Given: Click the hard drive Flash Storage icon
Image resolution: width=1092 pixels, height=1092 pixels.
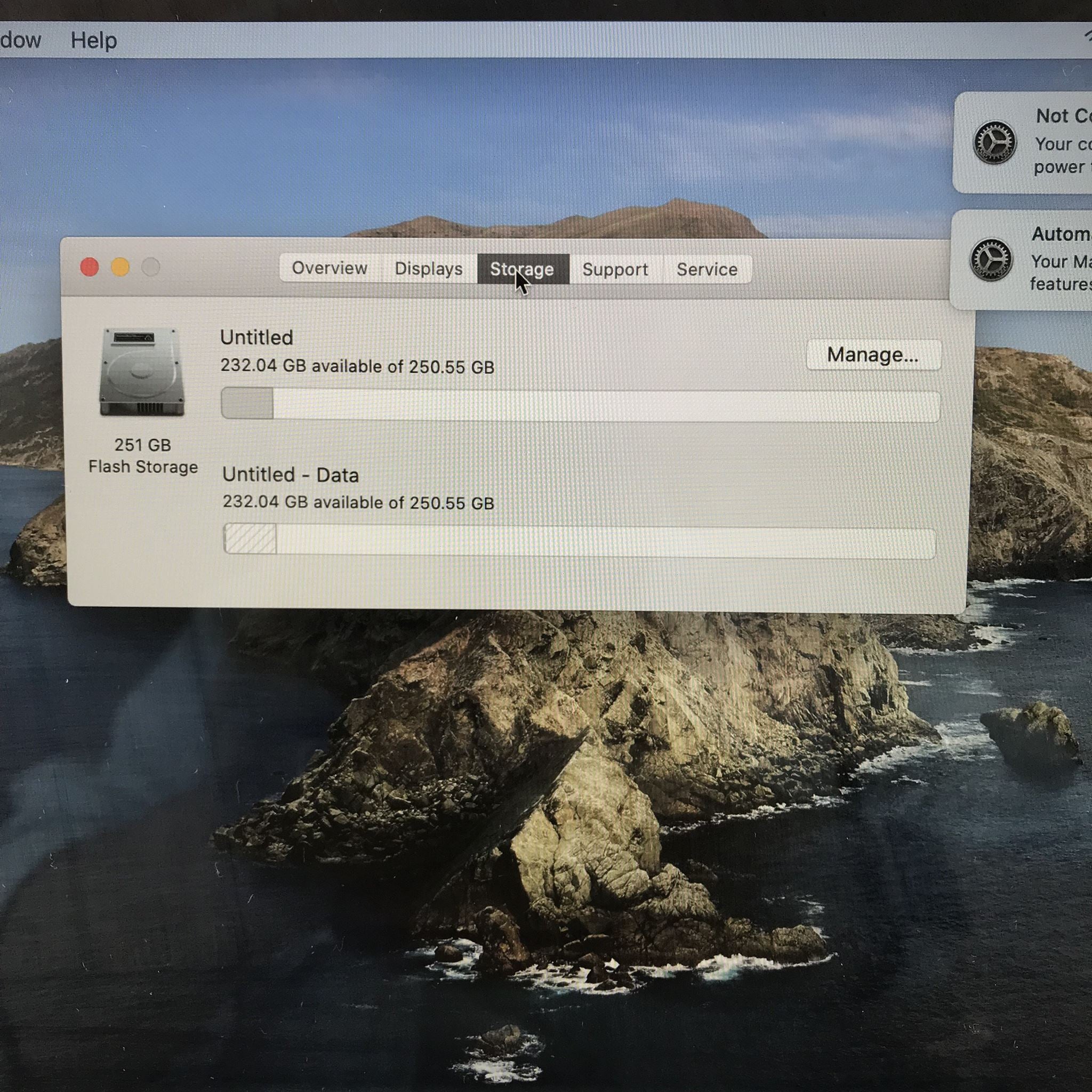Looking at the screenshot, I should [142, 372].
